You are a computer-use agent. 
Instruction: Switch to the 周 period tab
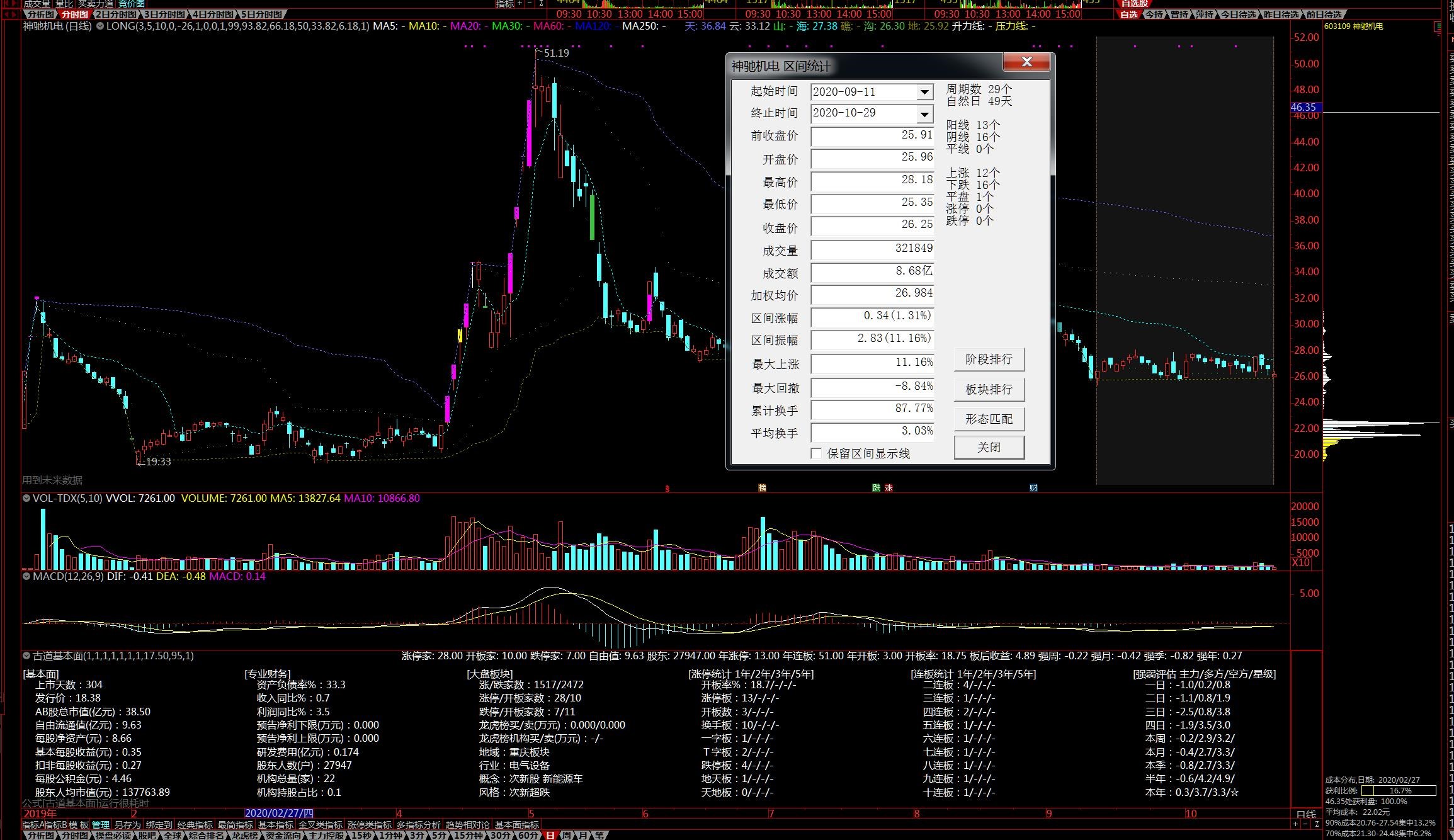click(567, 835)
